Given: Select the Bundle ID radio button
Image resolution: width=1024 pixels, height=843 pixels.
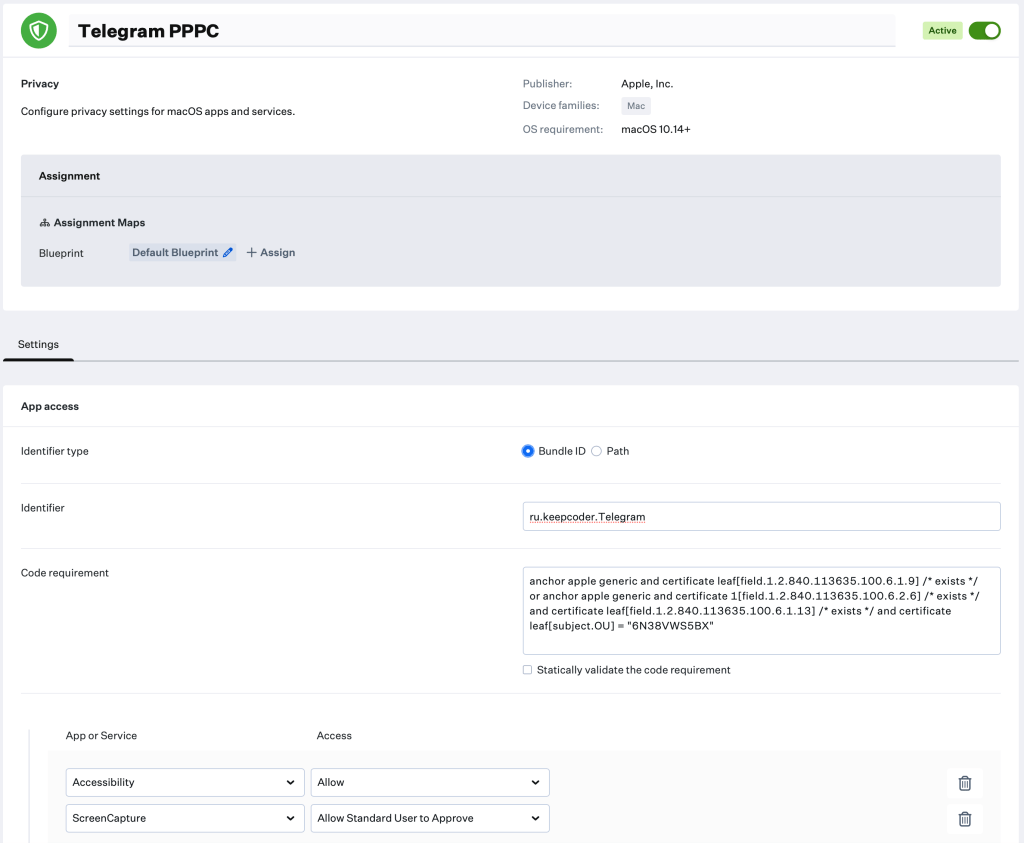Looking at the screenshot, I should click(x=528, y=451).
